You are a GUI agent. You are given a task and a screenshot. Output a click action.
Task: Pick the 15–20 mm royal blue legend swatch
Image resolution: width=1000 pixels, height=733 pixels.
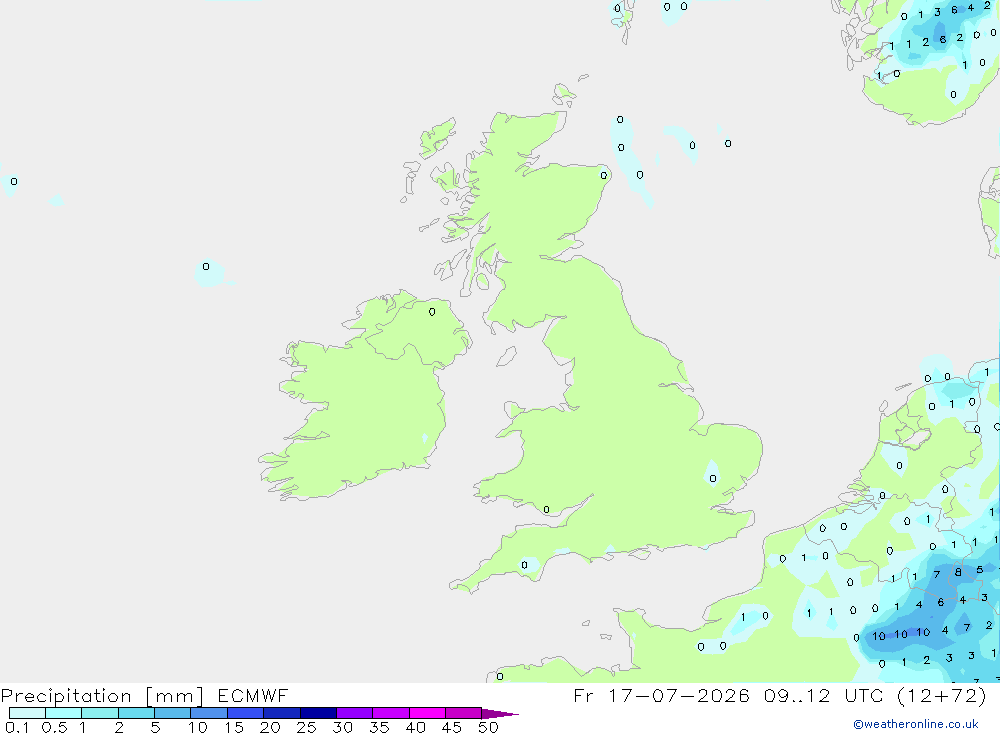tap(246, 713)
